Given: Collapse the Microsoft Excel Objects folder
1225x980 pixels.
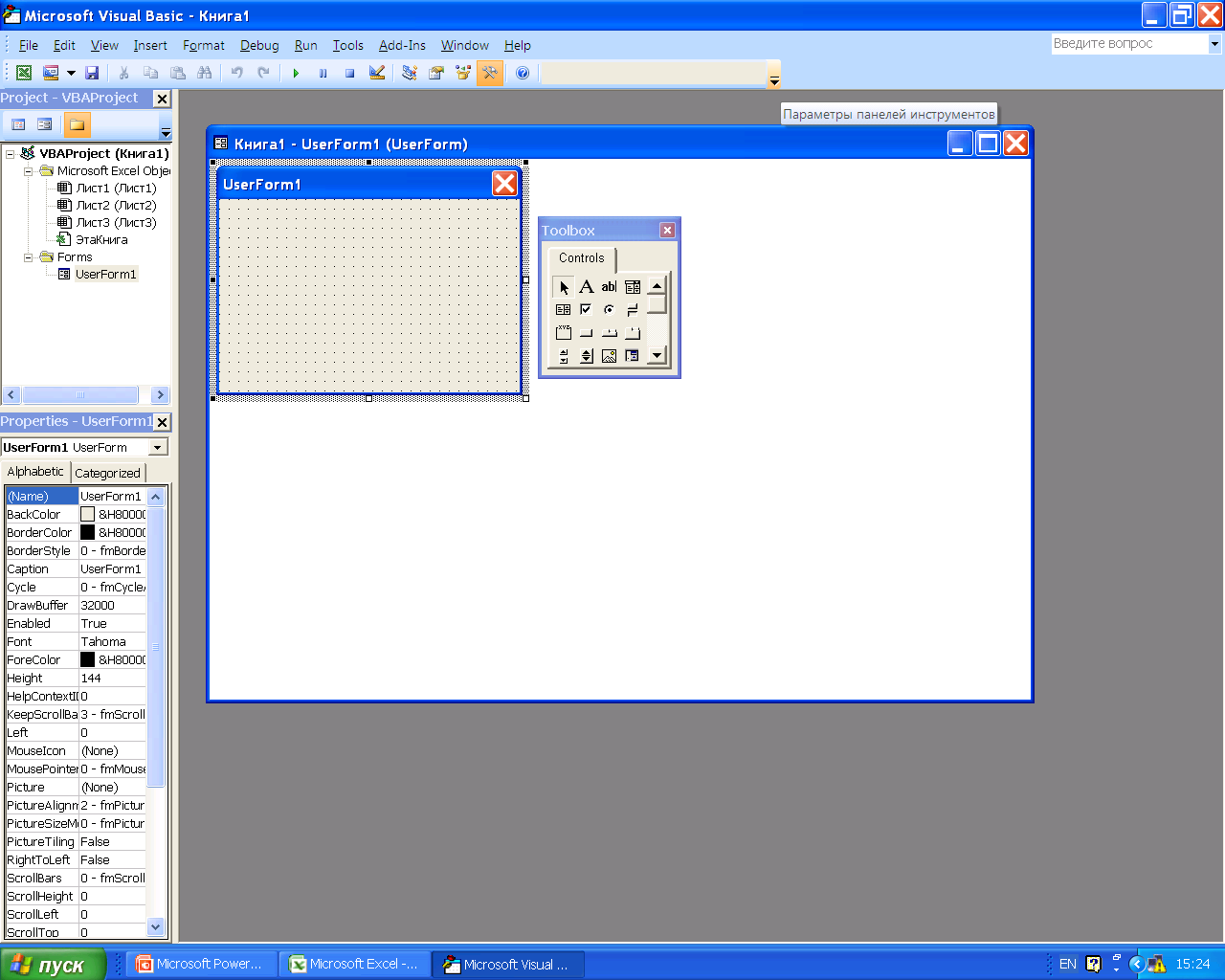Looking at the screenshot, I should pyautogui.click(x=28, y=171).
